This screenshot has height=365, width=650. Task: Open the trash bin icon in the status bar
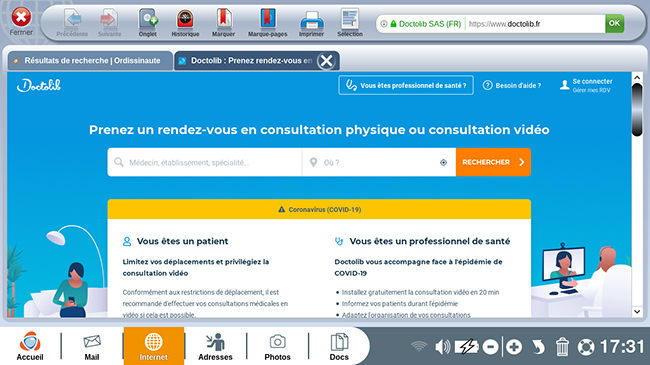(x=562, y=346)
